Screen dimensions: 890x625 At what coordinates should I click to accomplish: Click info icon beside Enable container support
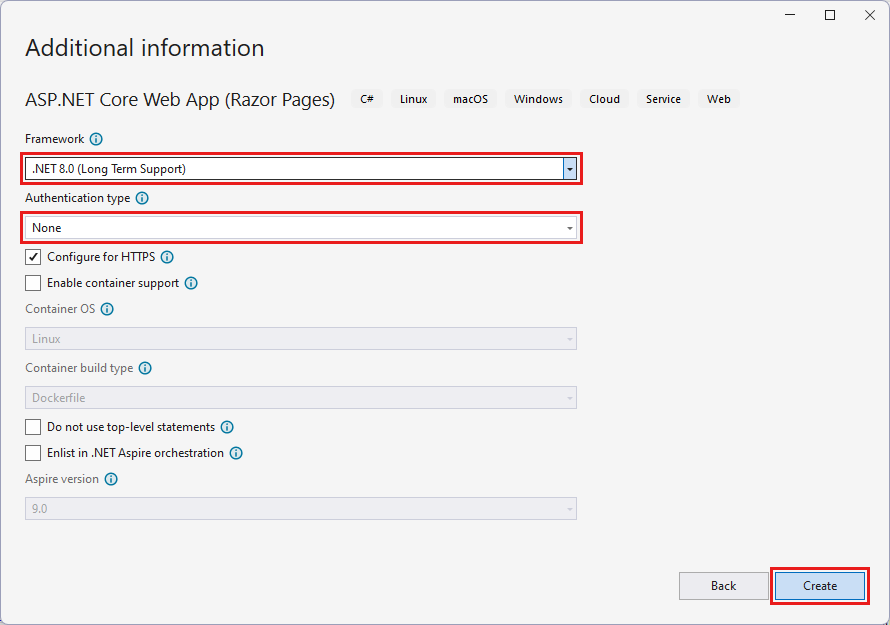[x=191, y=283]
